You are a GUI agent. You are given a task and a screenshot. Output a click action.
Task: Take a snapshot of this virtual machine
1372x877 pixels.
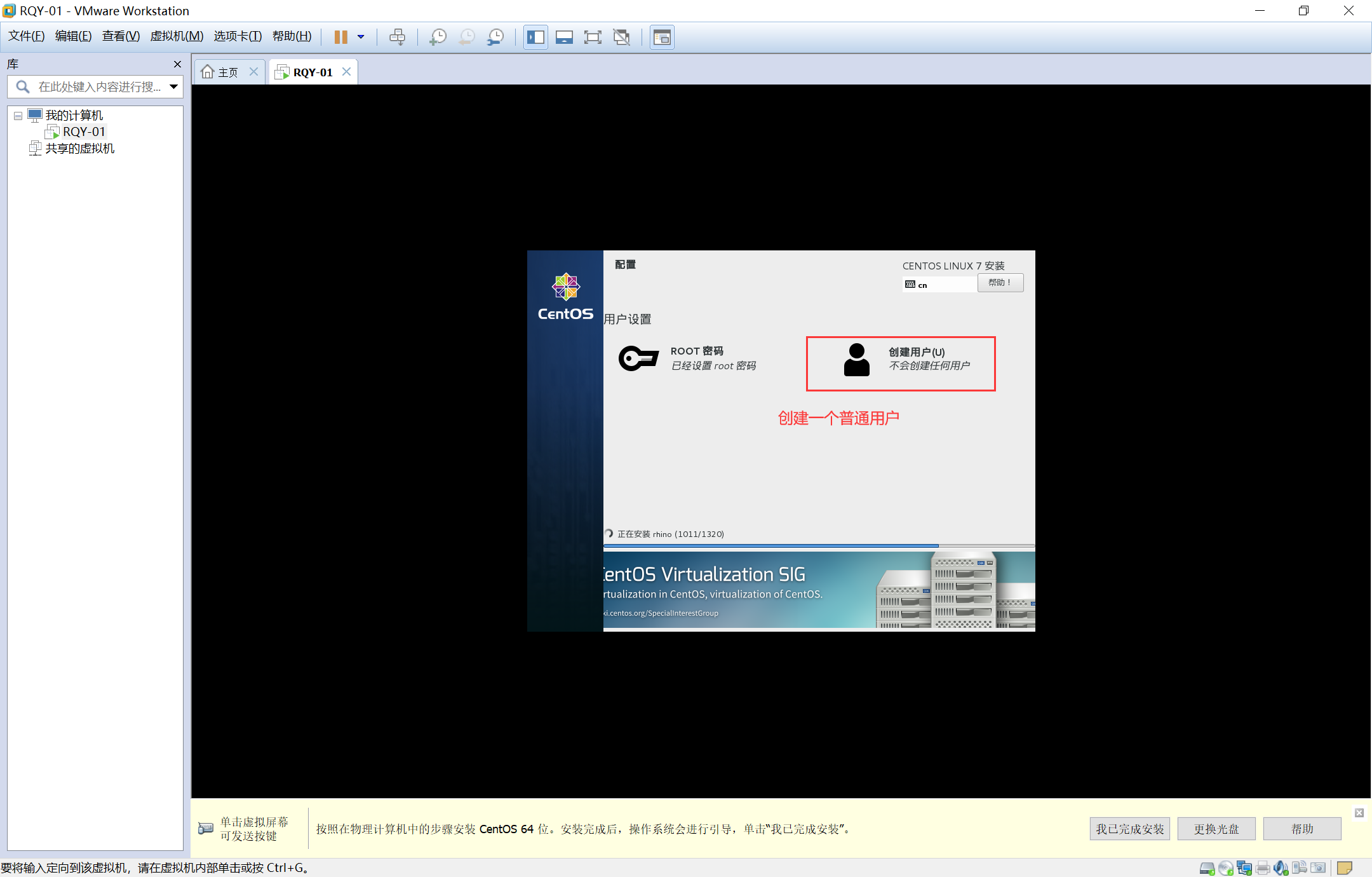[438, 37]
